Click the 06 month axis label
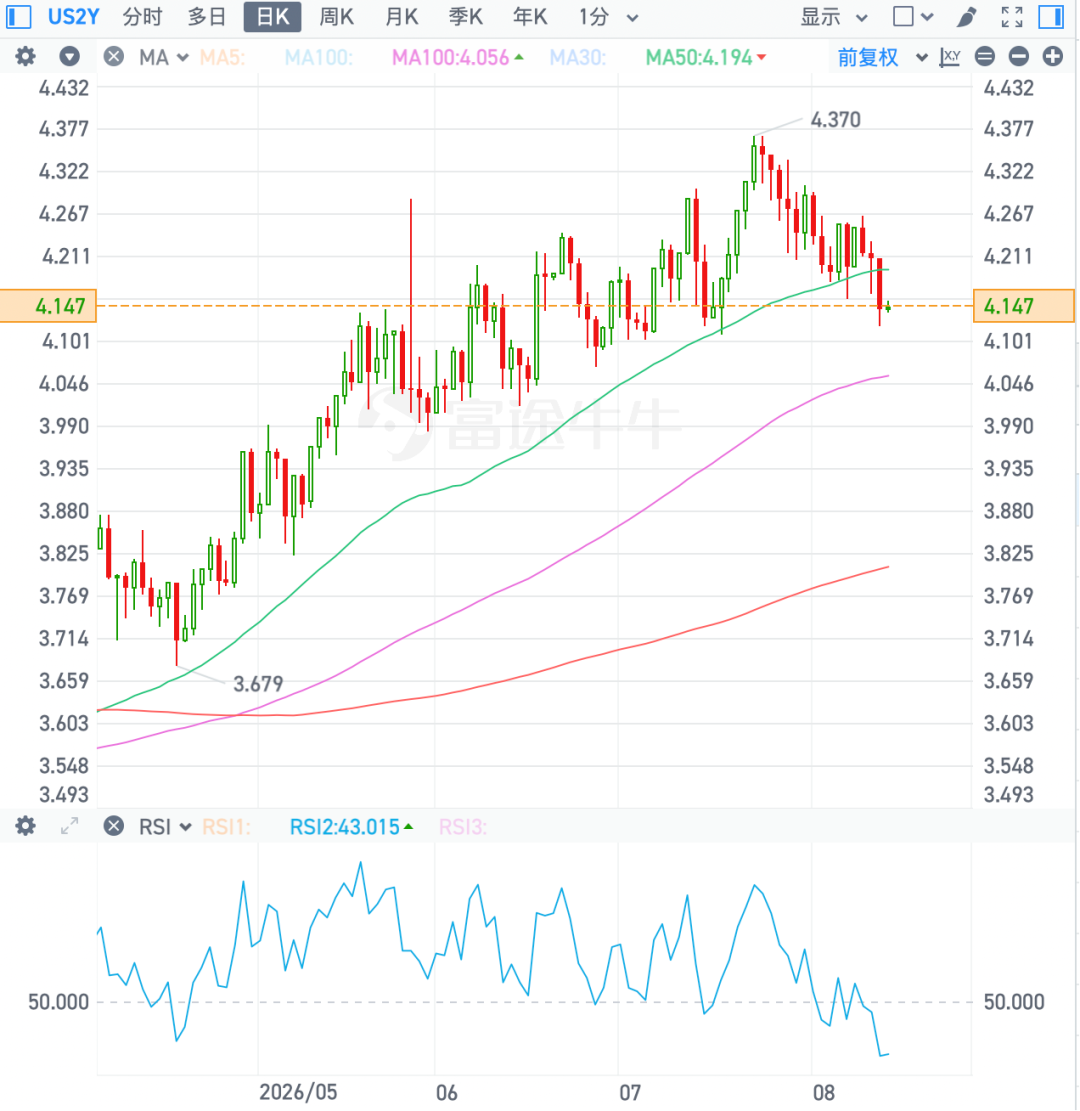 pyautogui.click(x=446, y=1092)
